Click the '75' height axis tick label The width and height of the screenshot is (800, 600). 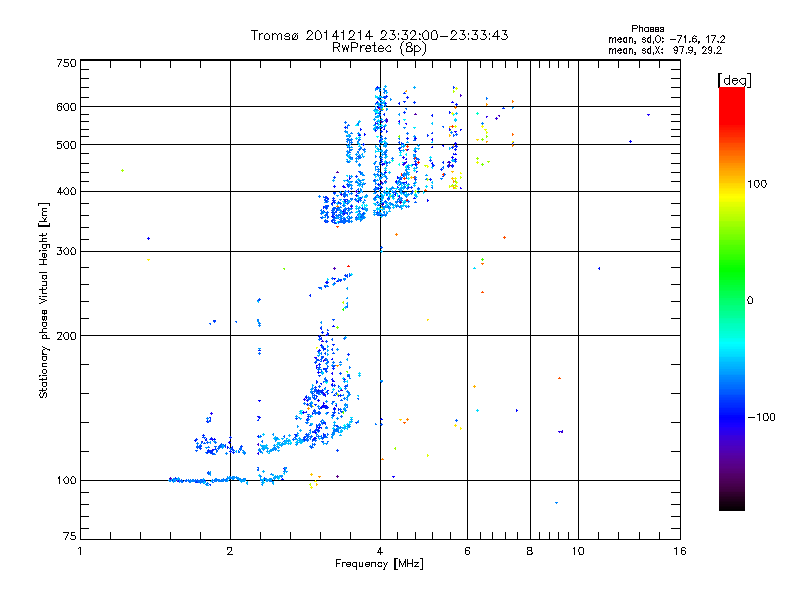(70, 536)
